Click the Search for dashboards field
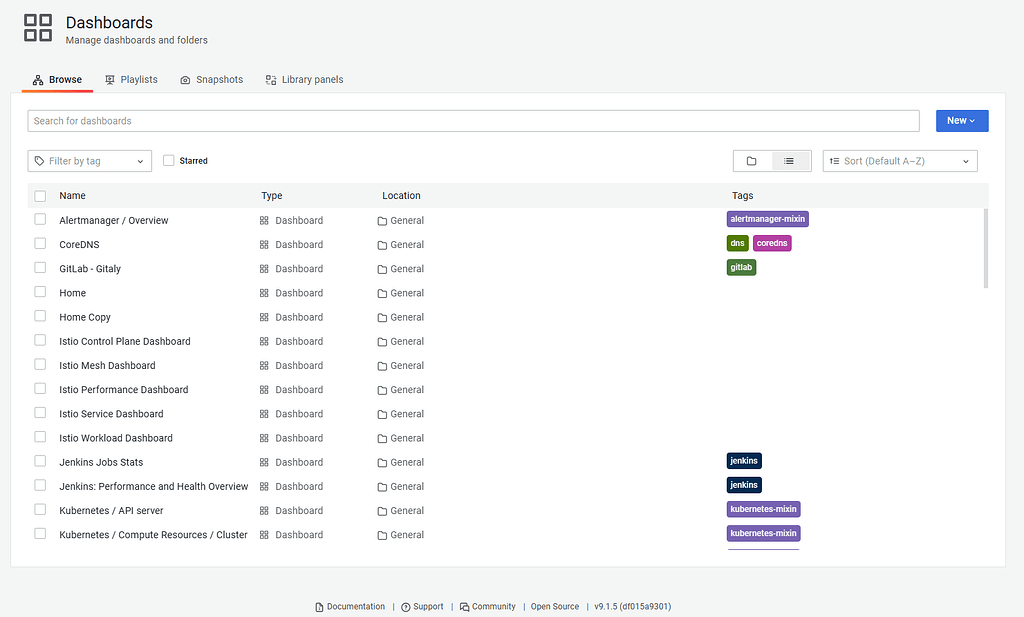 [x=473, y=121]
